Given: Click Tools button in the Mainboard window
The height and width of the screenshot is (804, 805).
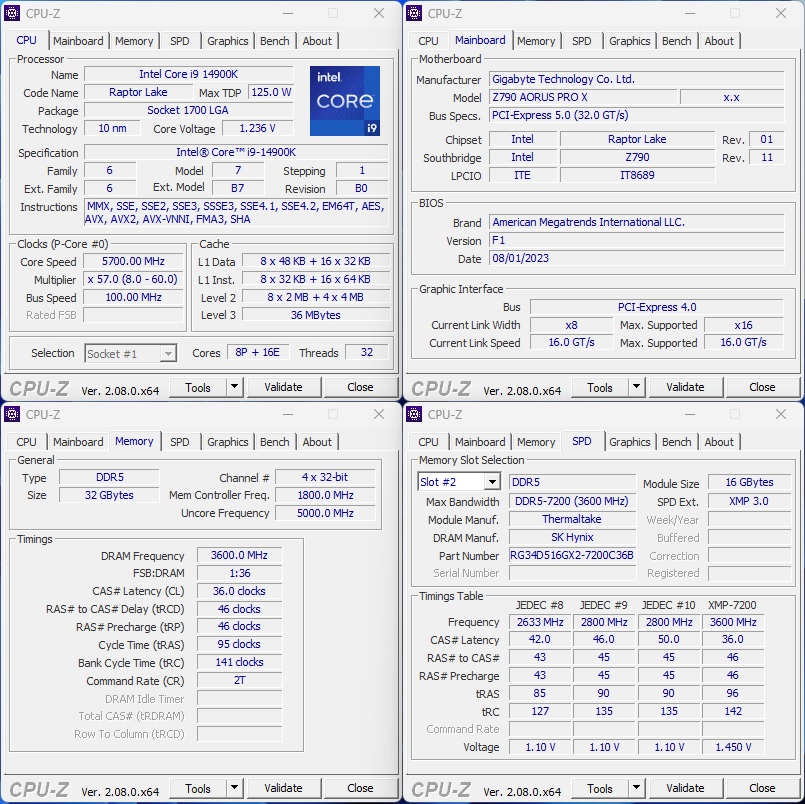Looking at the screenshot, I should 600,387.
